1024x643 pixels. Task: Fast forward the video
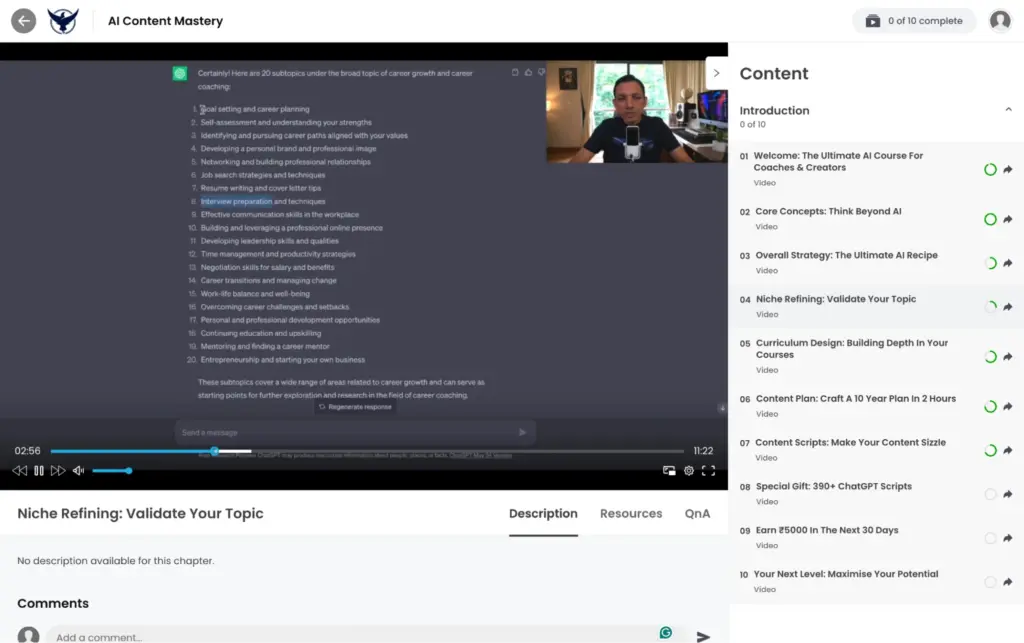pyautogui.click(x=58, y=471)
